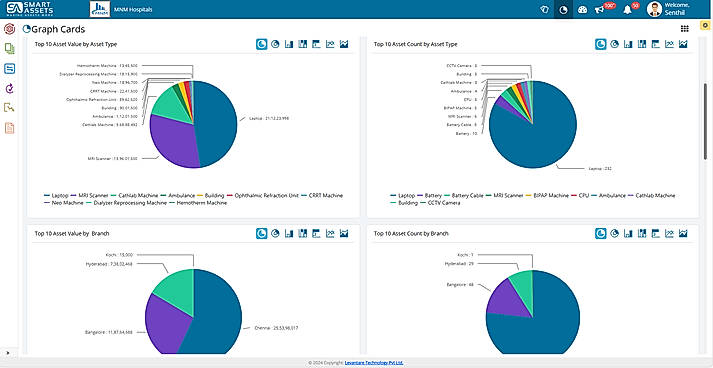Select donut chart view for Asset Count by Asset Type
Screen dimensions: 713x368
614,44
